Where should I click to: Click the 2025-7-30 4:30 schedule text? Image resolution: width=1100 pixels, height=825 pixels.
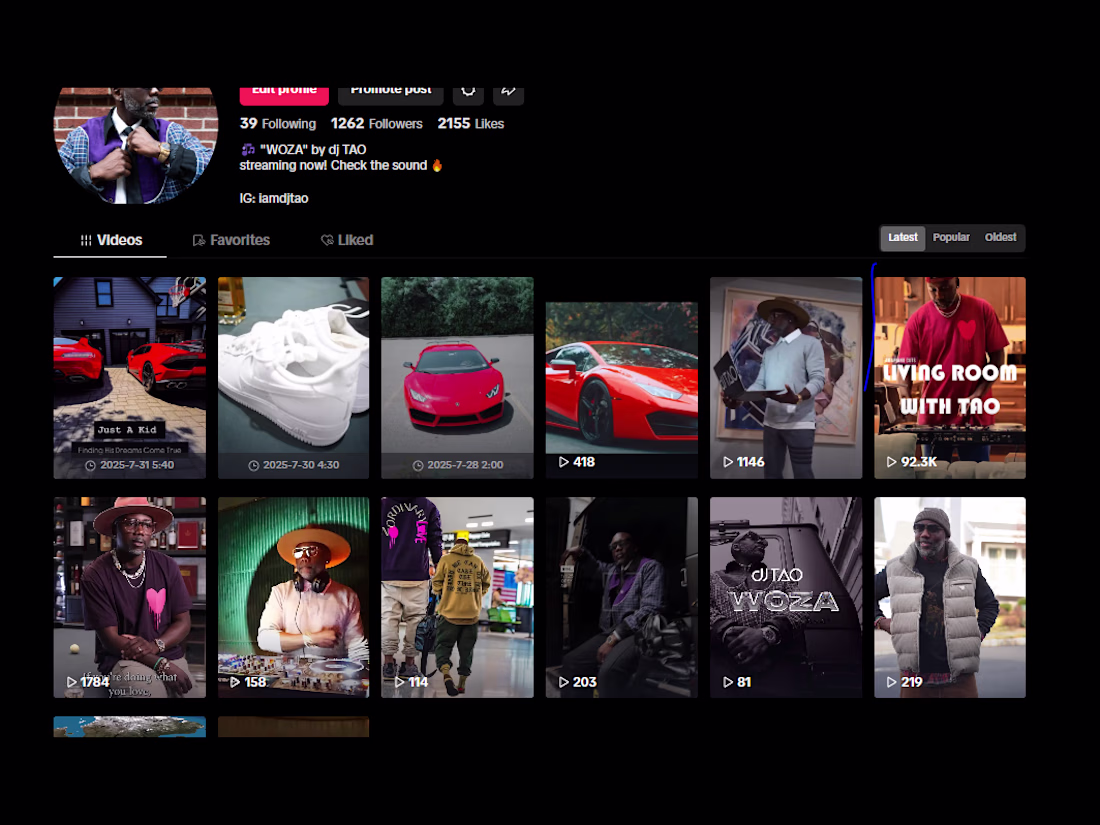click(301, 465)
